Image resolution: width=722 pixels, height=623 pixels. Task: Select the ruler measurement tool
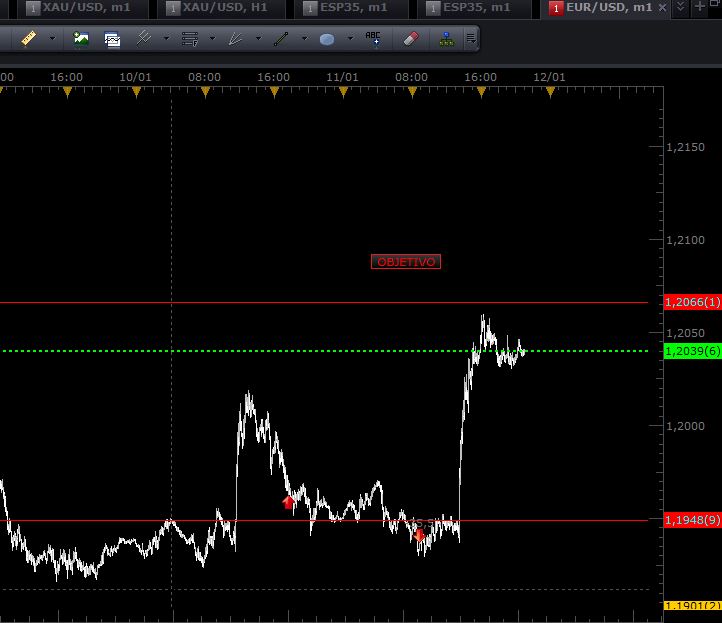tap(28, 40)
